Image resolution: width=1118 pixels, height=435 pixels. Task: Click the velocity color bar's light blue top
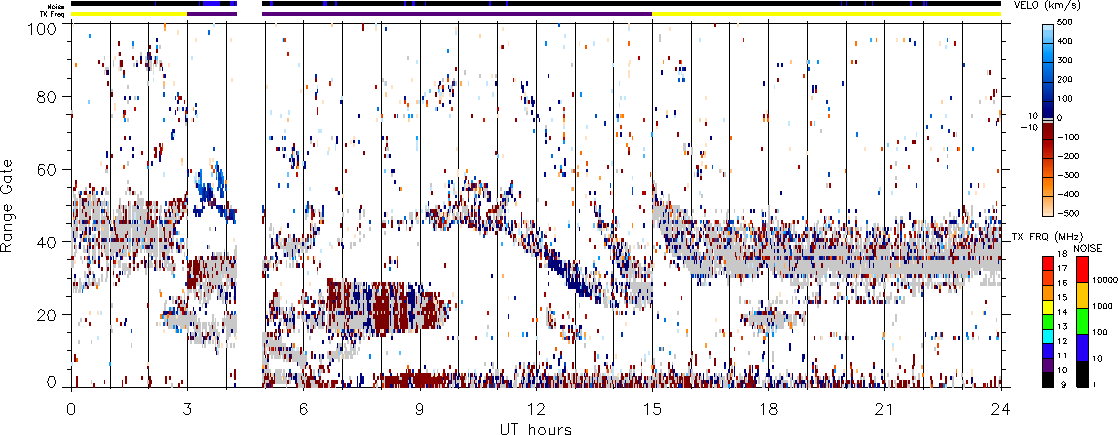coord(1051,30)
